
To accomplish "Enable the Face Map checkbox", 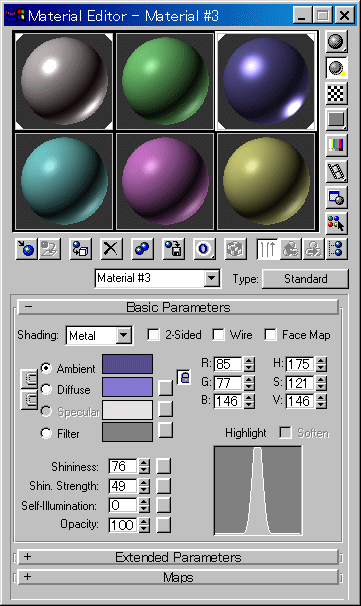I will (x=270, y=334).
